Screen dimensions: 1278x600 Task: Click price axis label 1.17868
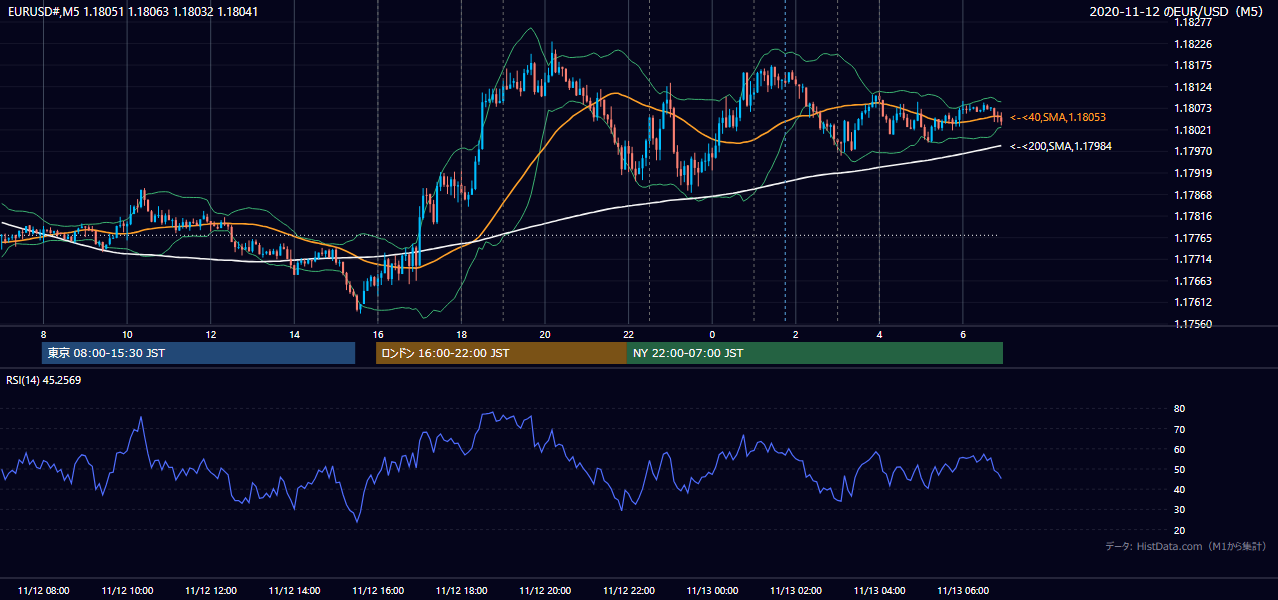coord(1194,195)
